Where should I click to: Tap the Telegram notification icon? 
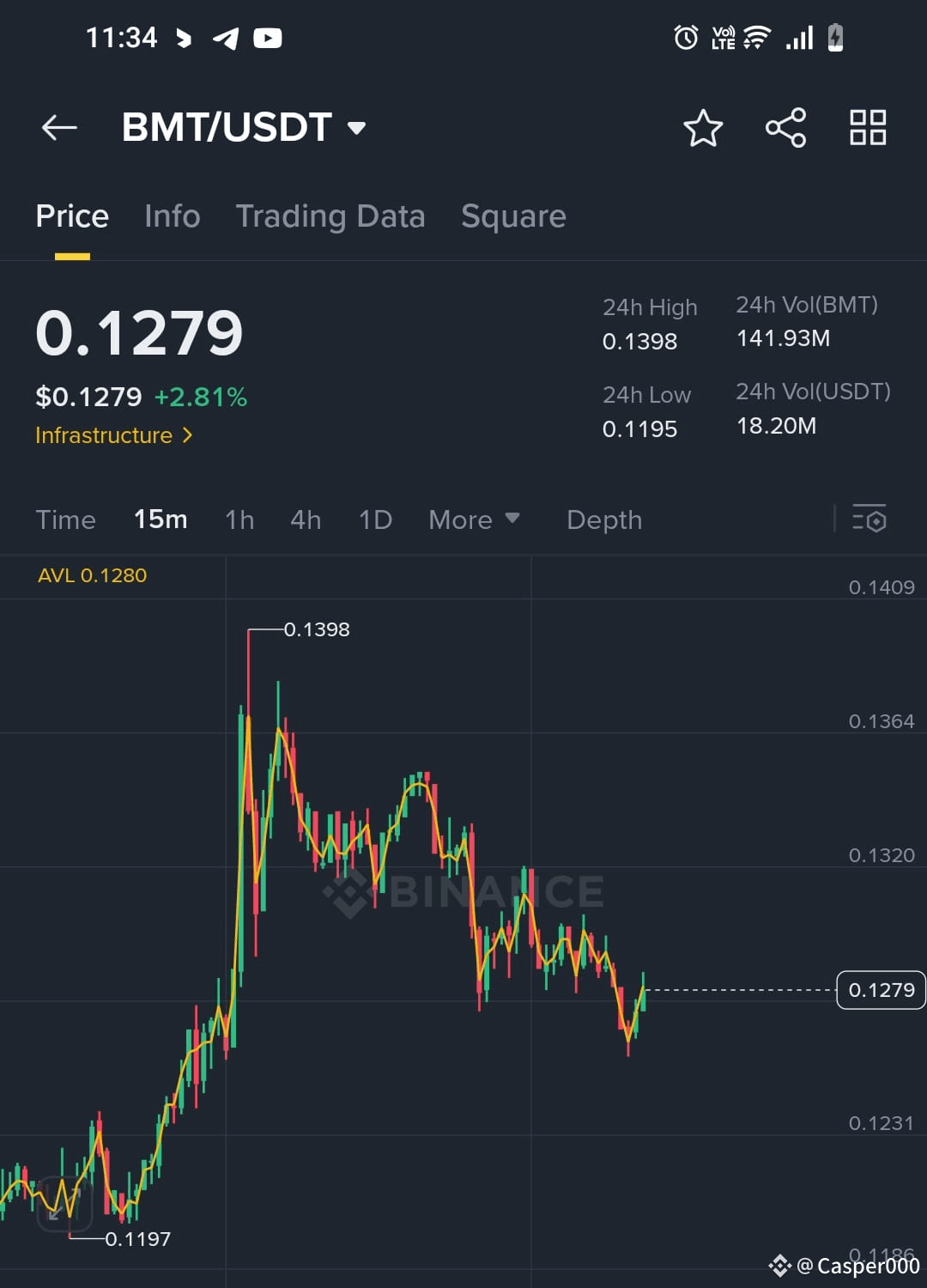(x=225, y=38)
